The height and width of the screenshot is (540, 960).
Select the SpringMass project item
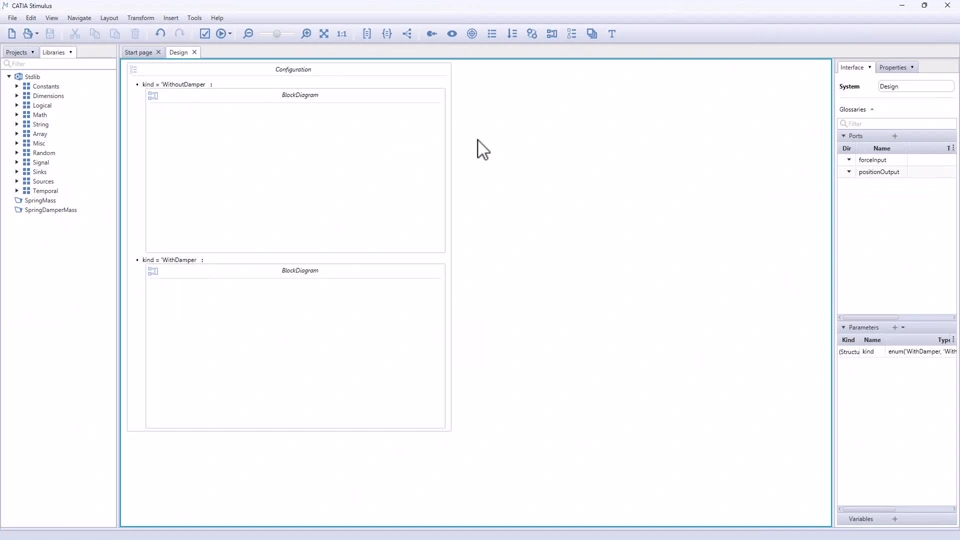click(40, 200)
